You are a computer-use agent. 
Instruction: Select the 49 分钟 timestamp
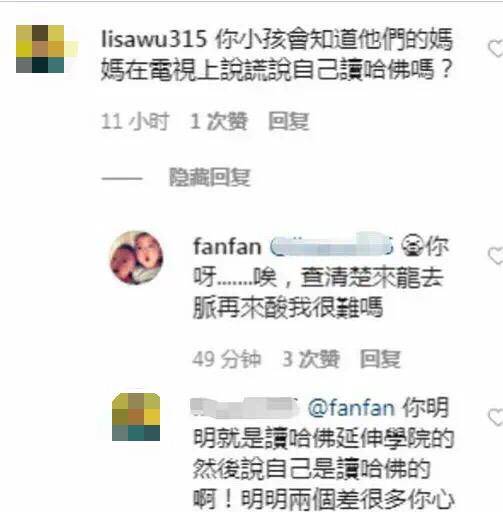(226, 359)
